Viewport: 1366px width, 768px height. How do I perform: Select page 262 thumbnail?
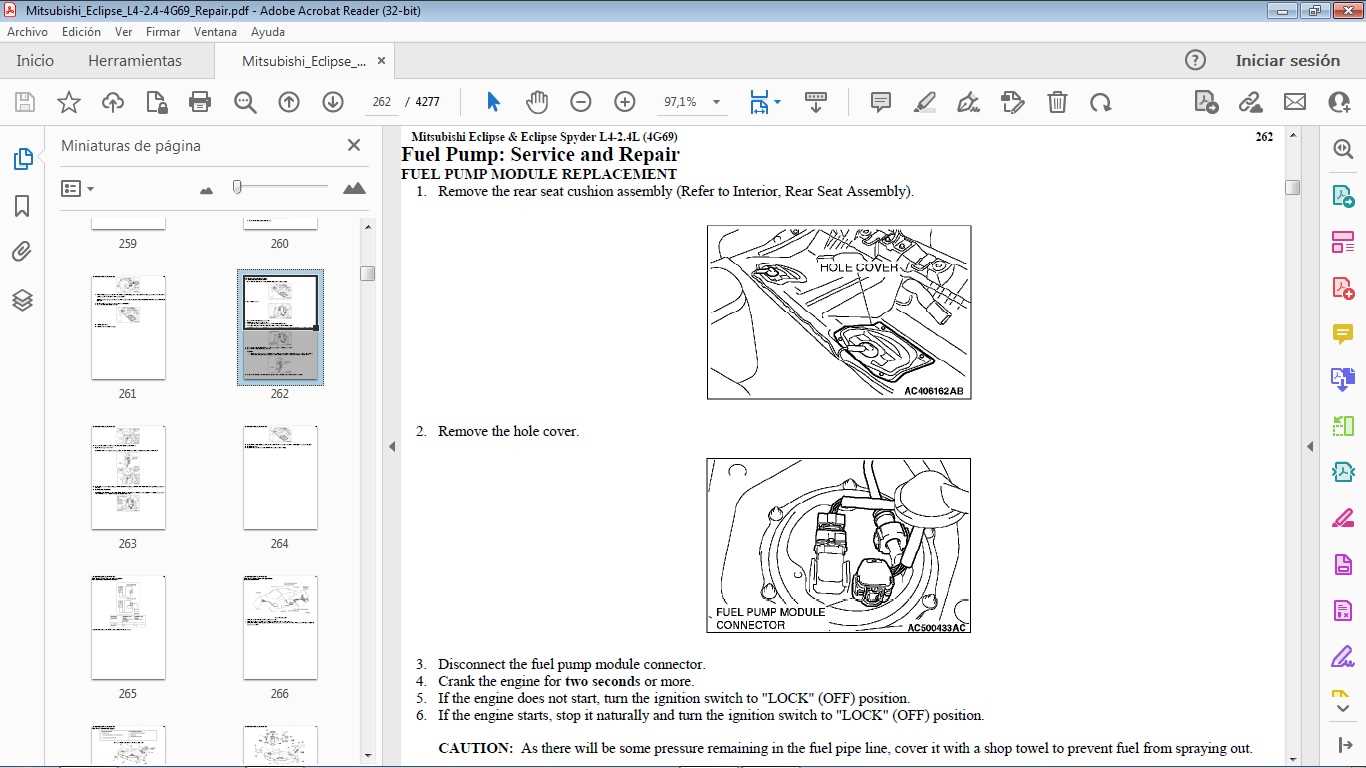coord(280,327)
